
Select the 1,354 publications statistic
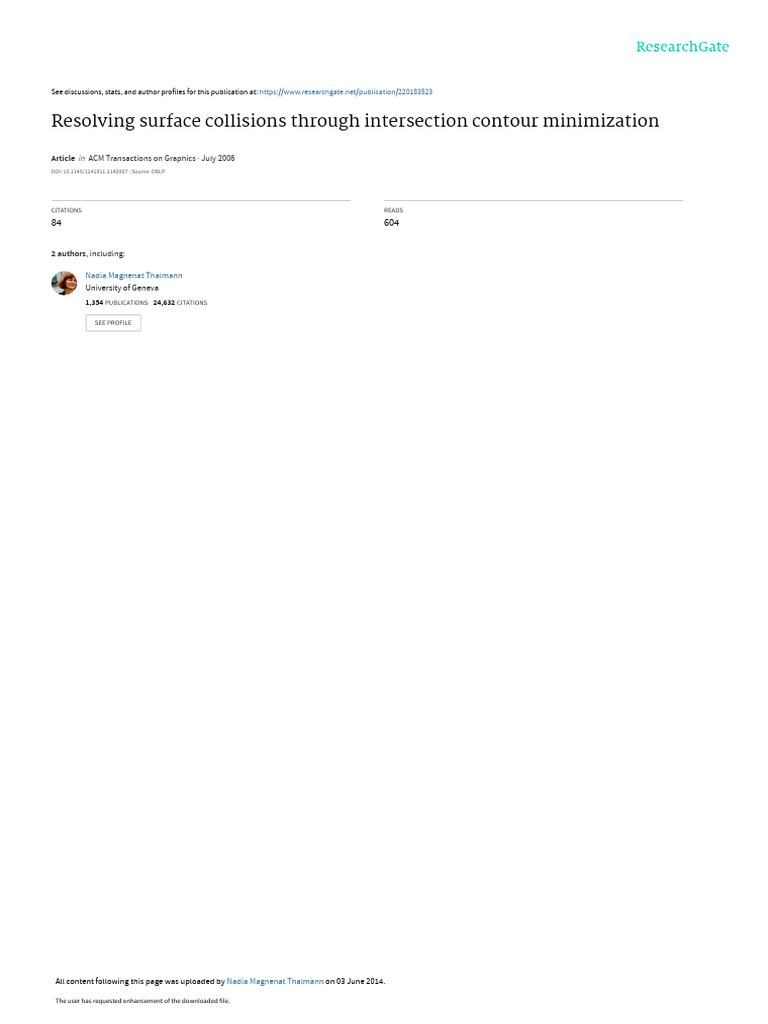tap(116, 303)
